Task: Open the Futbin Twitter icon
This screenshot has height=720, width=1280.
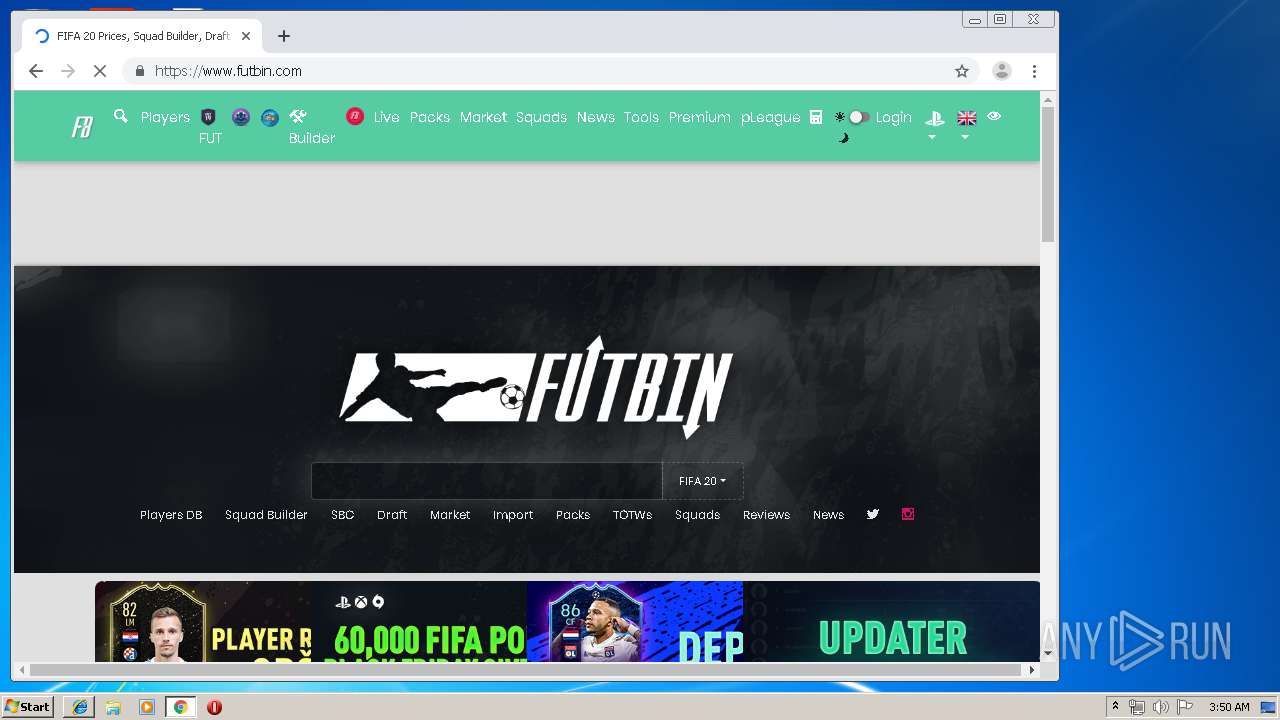Action: click(873, 514)
